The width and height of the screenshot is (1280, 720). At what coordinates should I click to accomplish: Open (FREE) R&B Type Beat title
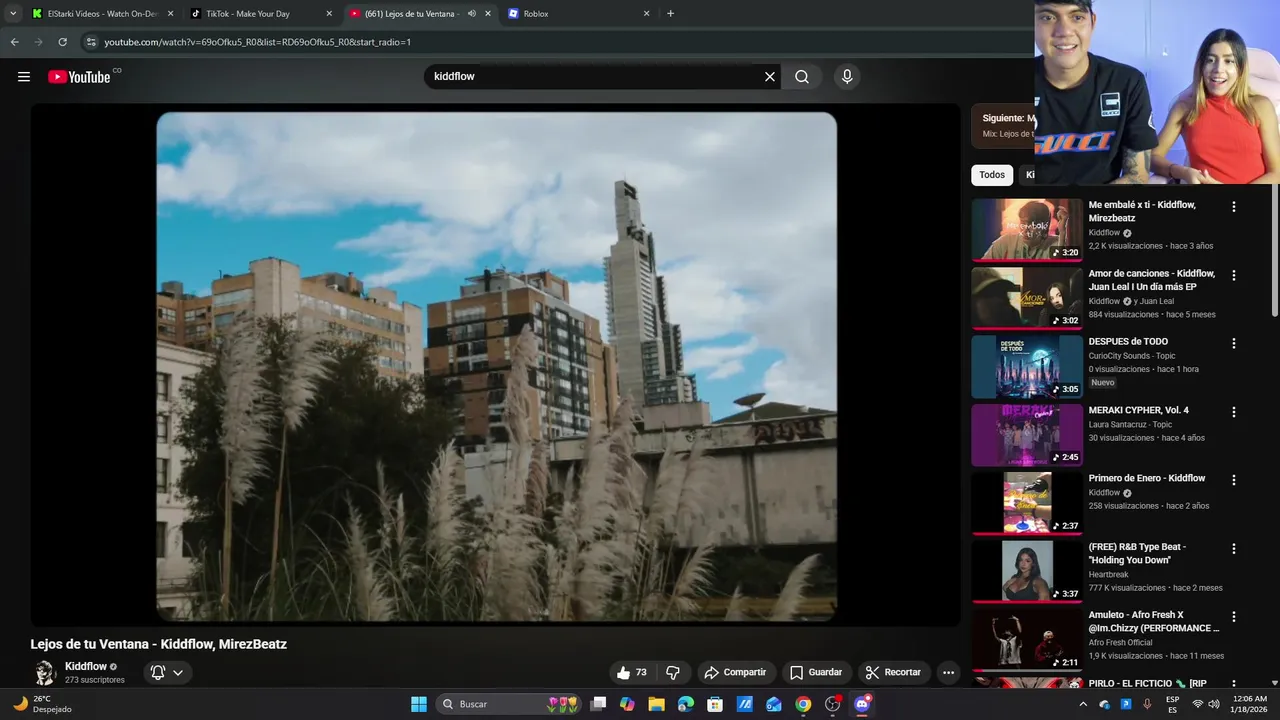1138,553
